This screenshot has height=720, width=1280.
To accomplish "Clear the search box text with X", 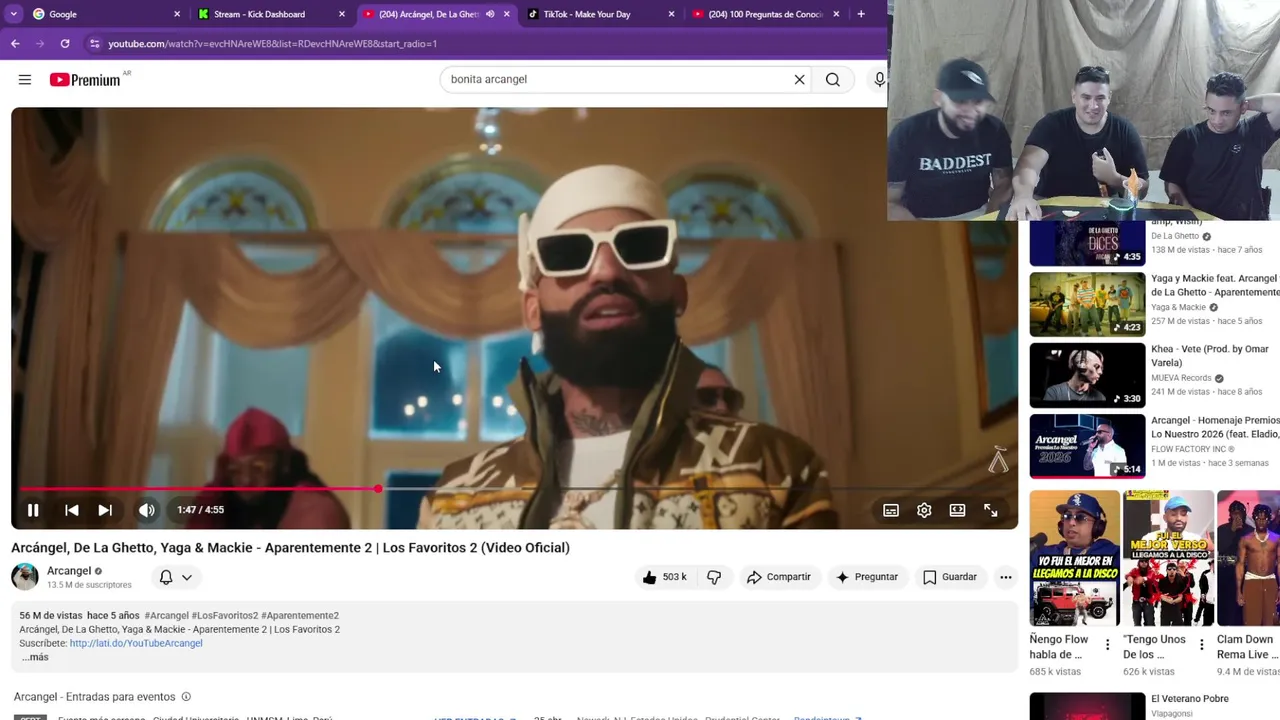I will 799,80.
